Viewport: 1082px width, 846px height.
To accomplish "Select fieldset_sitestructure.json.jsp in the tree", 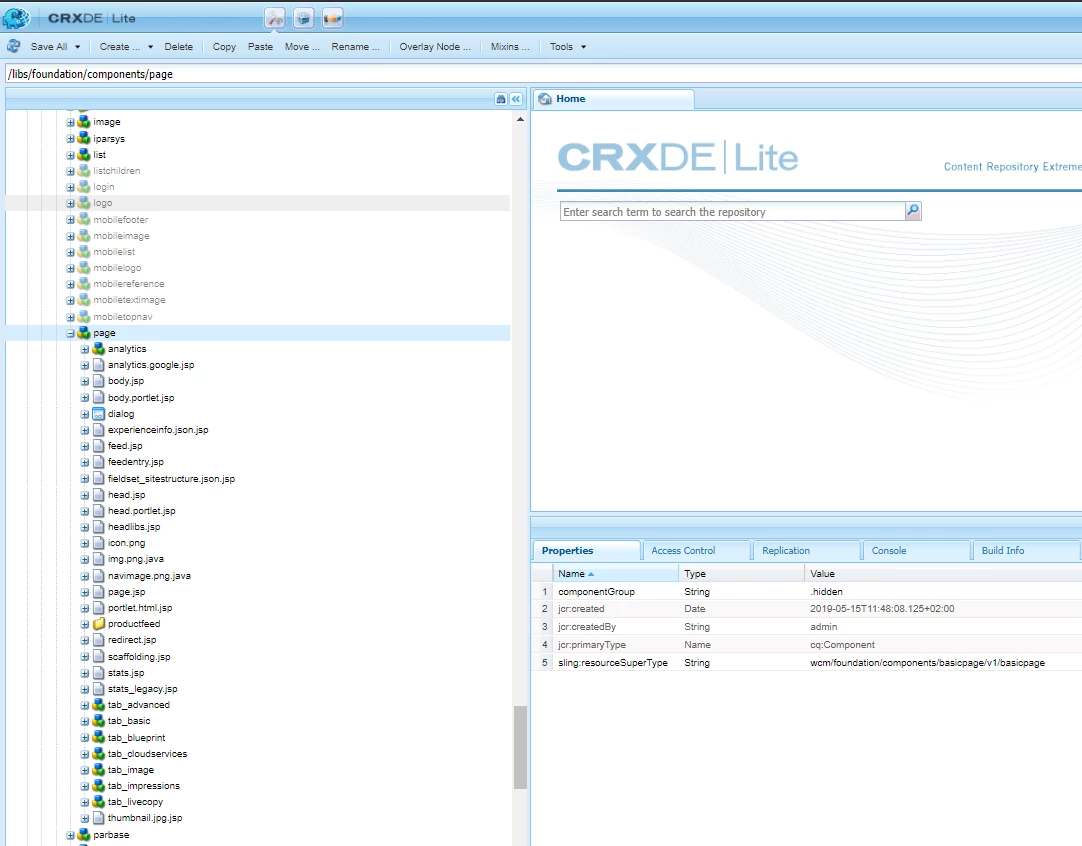I will [171, 479].
